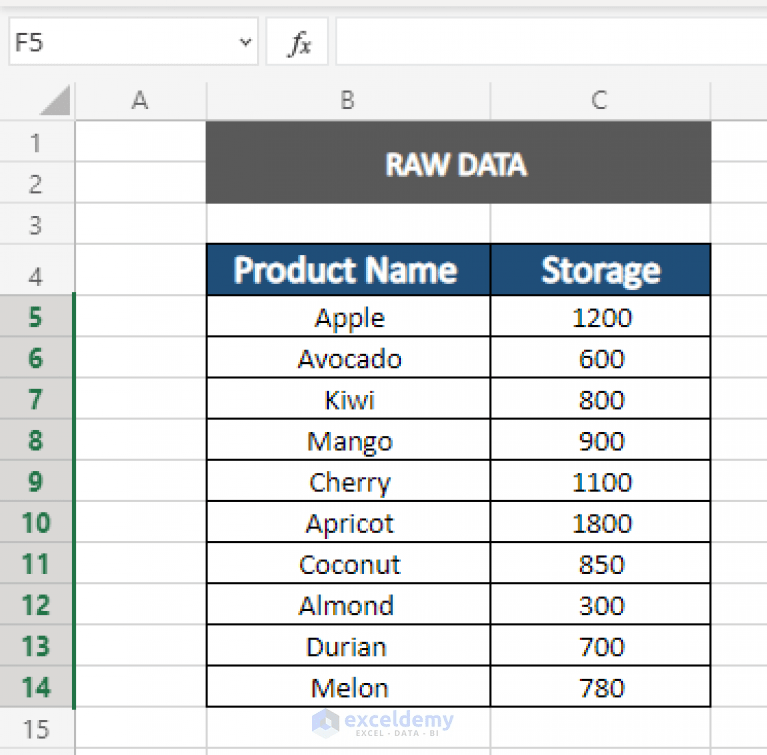The height and width of the screenshot is (755, 767).
Task: Select the cell containing Almond
Action: click(348, 604)
